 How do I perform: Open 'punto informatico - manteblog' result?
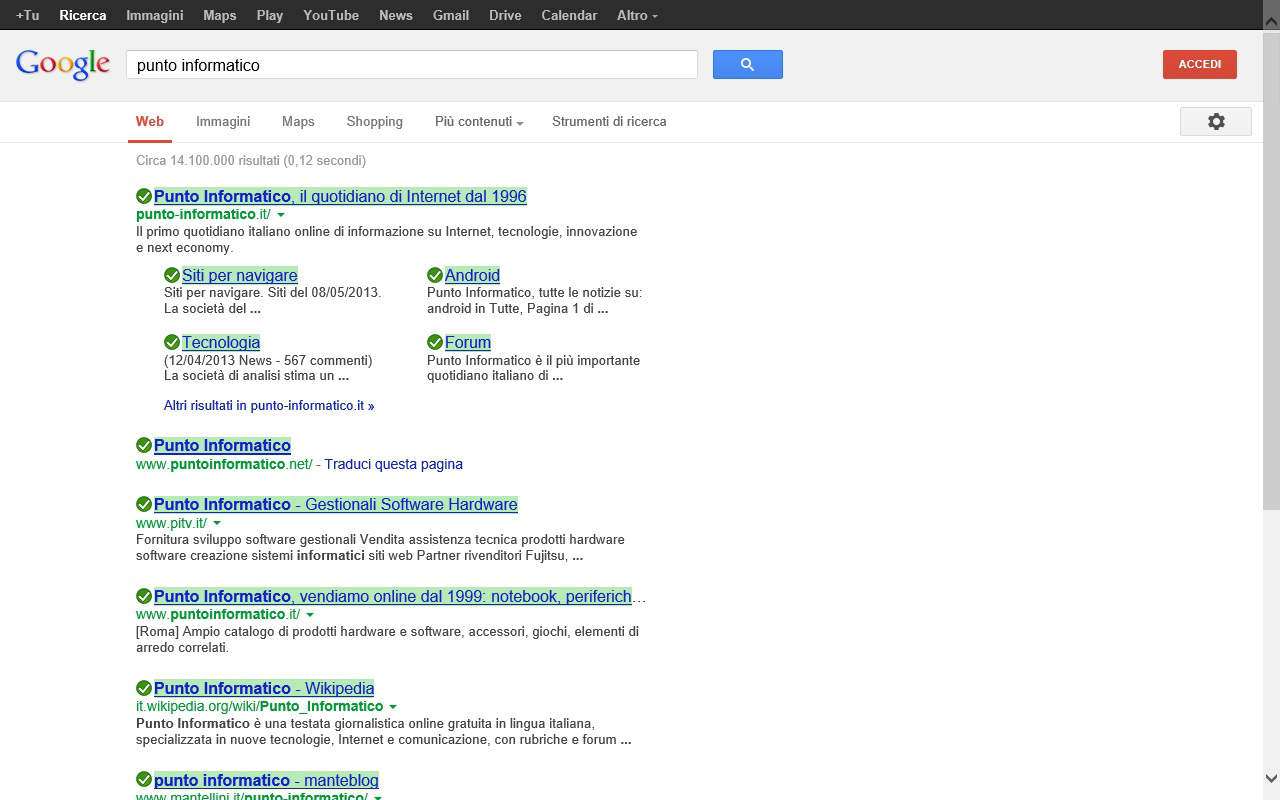266,780
